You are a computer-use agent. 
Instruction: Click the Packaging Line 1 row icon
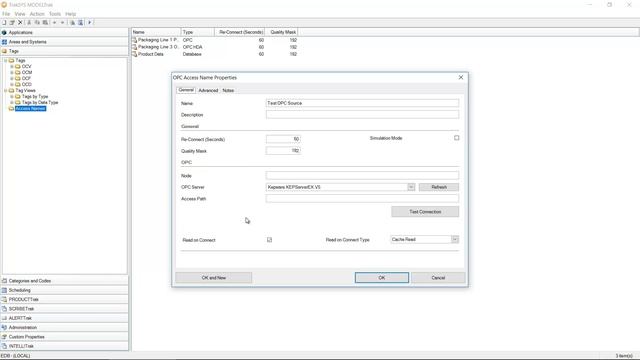coord(134,40)
